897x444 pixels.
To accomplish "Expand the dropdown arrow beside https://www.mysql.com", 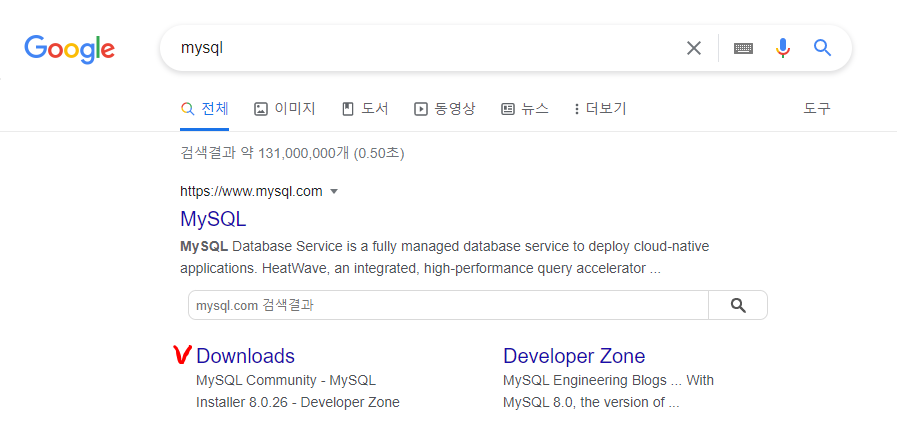I will pyautogui.click(x=335, y=192).
